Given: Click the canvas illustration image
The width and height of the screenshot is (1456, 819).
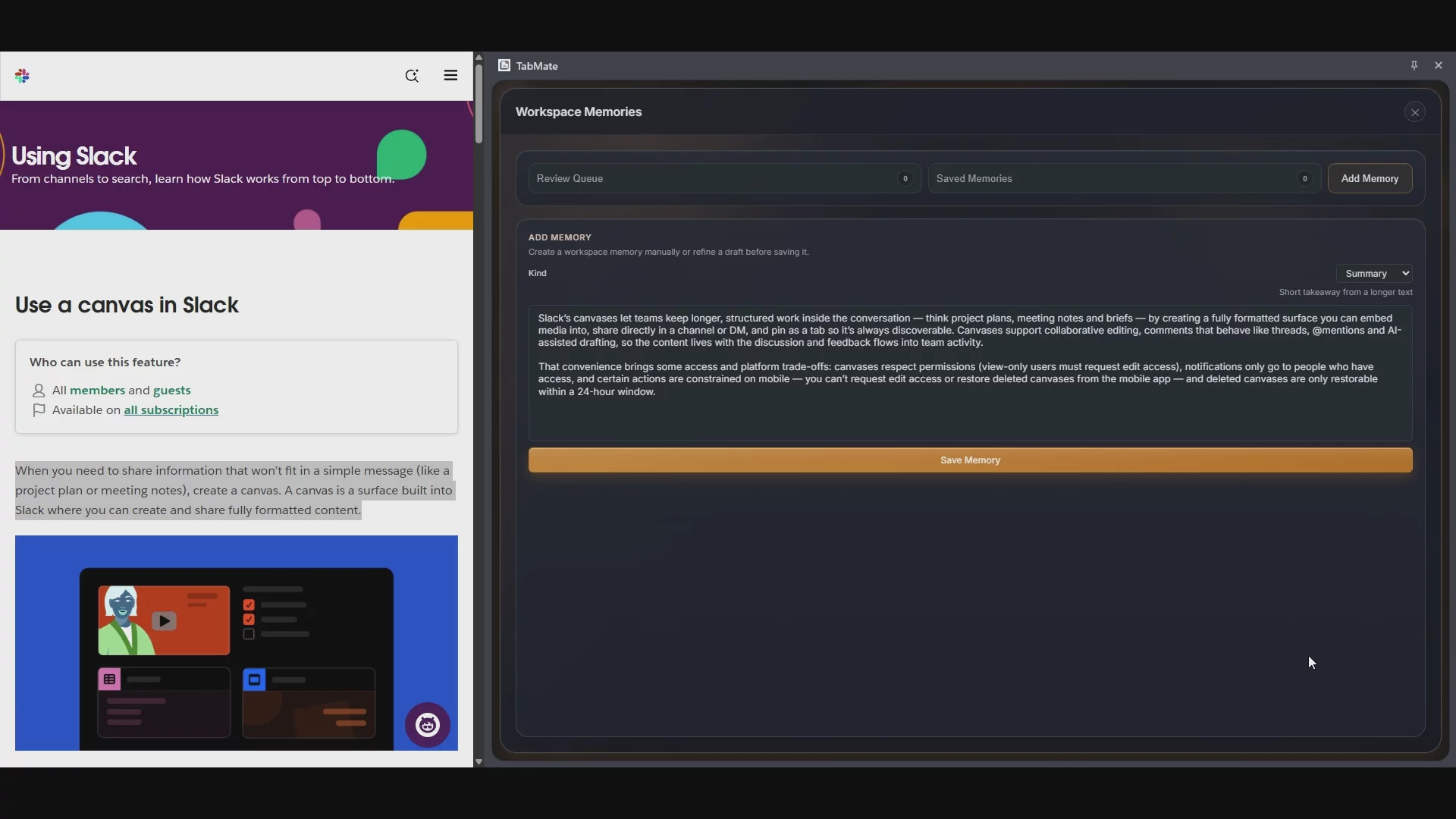Looking at the screenshot, I should pos(237,643).
